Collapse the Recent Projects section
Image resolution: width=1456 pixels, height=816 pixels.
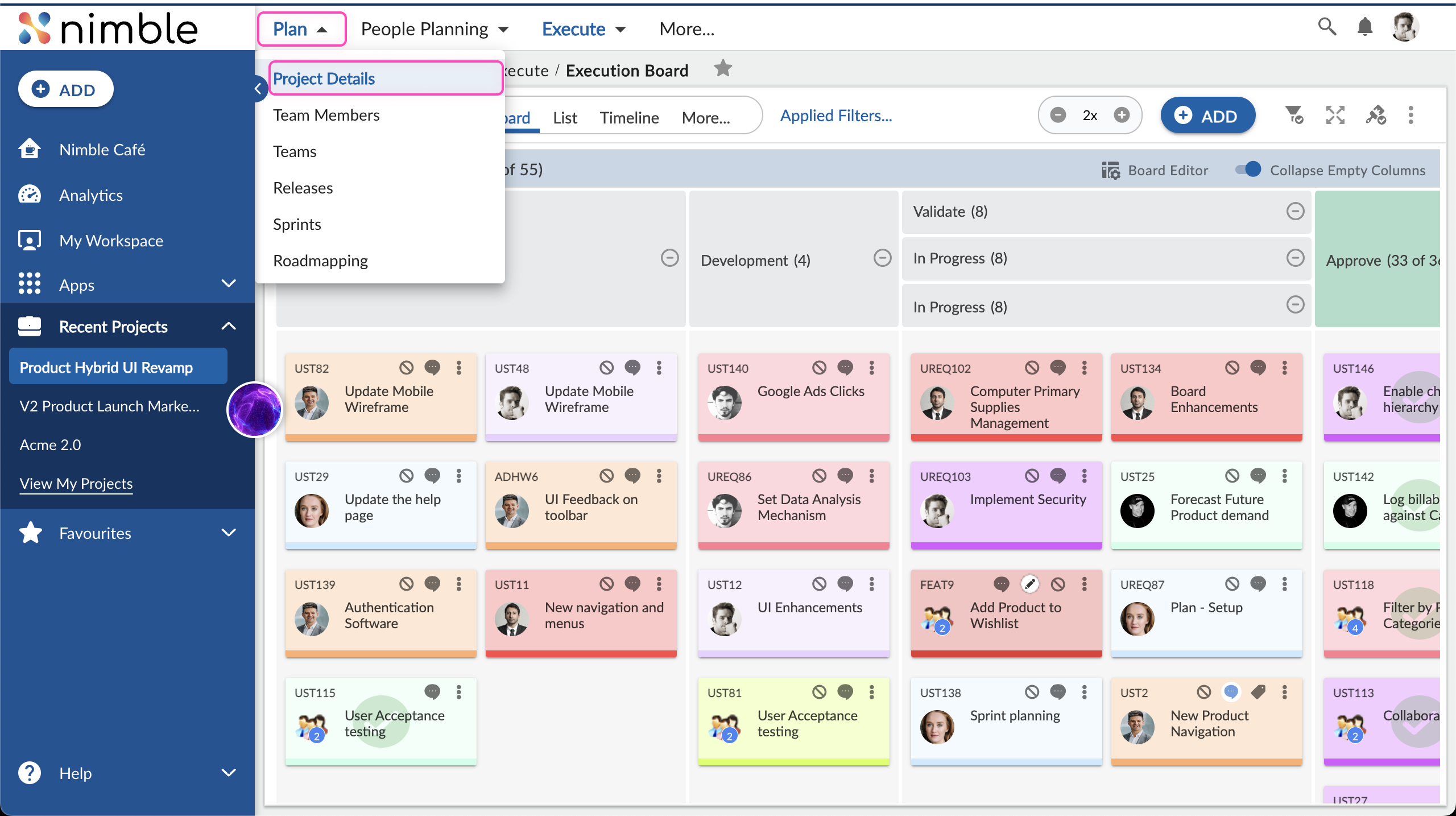229,326
